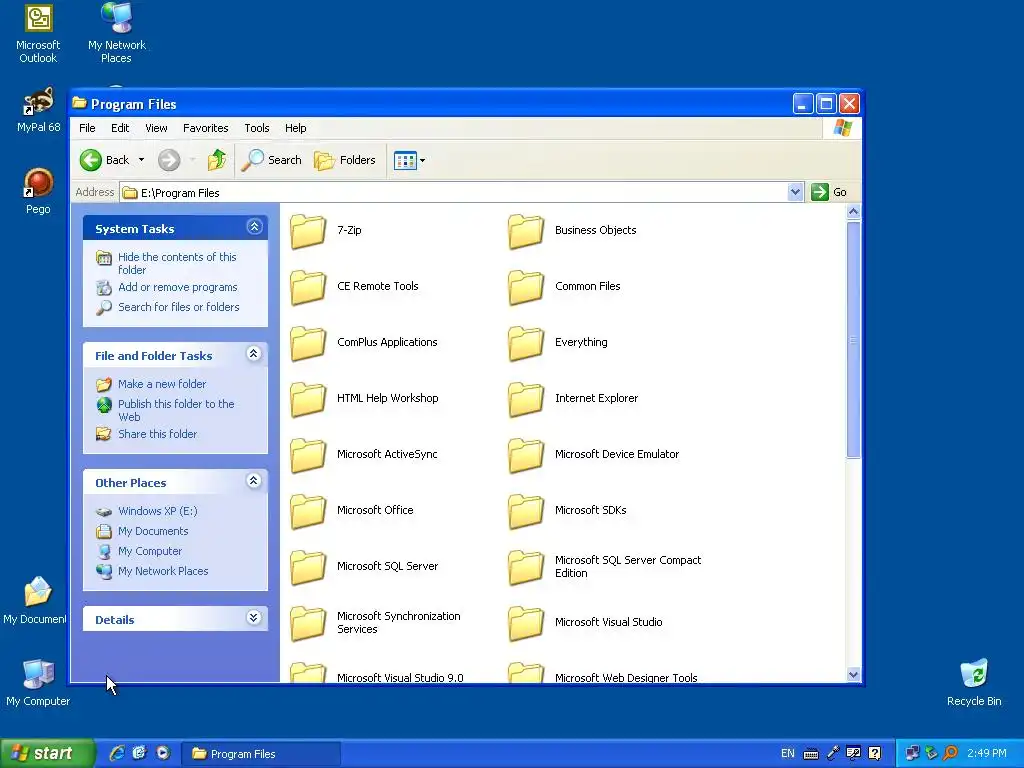Click the Windows flag logo in menu bar
Viewport: 1024px width, 768px height.
pos(842,128)
